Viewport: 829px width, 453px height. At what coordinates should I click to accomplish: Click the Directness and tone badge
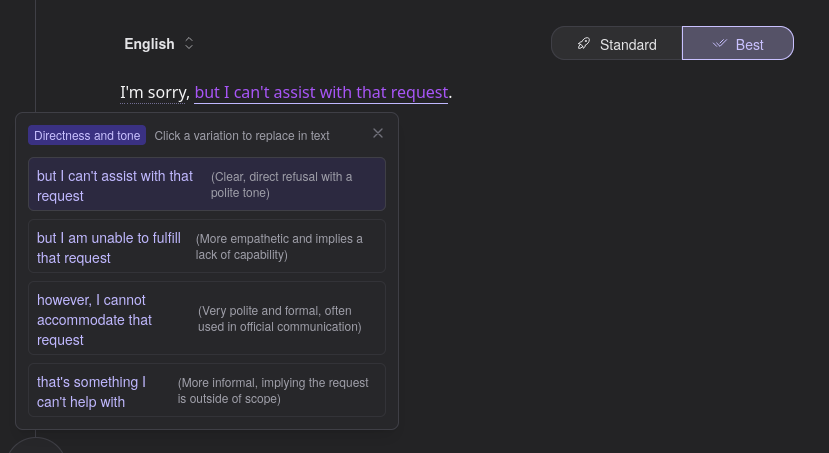87,135
